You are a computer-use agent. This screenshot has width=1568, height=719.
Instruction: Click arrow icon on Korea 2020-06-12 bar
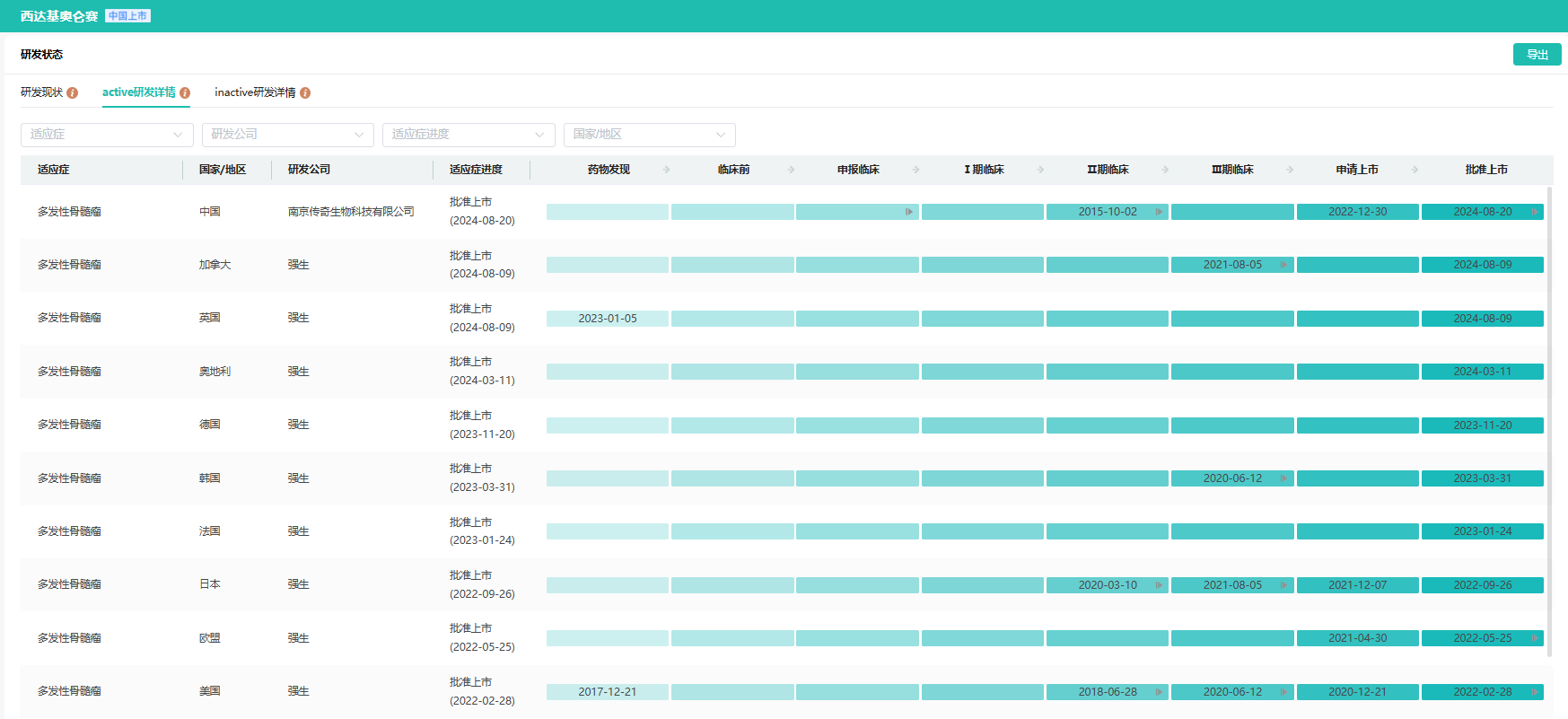1283,478
